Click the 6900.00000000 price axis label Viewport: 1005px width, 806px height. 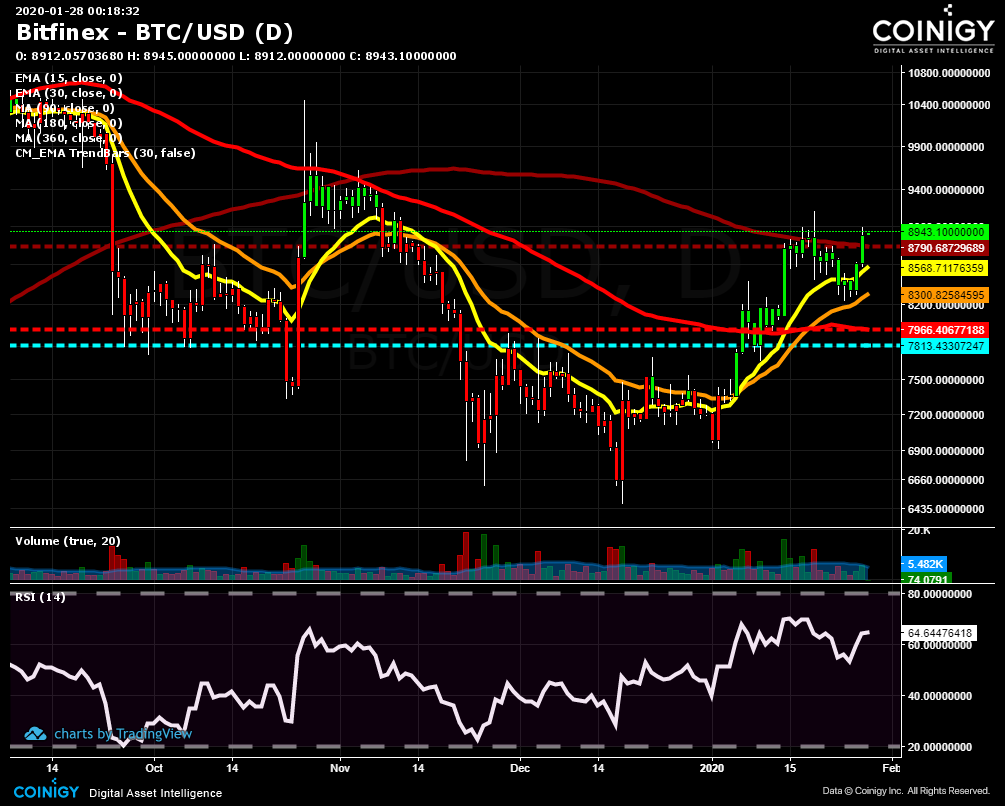[946, 451]
